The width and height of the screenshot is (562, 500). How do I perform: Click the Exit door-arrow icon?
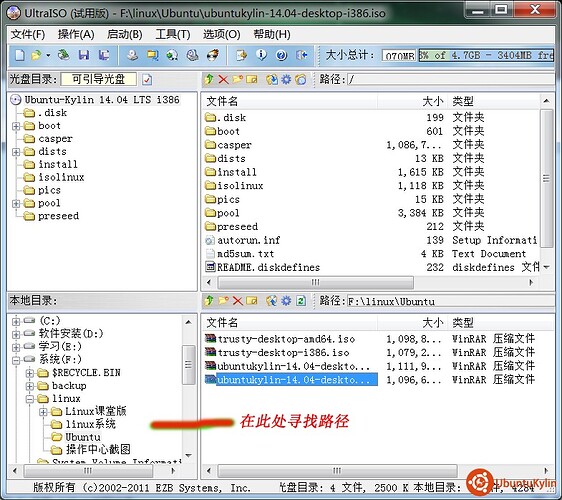click(x=302, y=55)
